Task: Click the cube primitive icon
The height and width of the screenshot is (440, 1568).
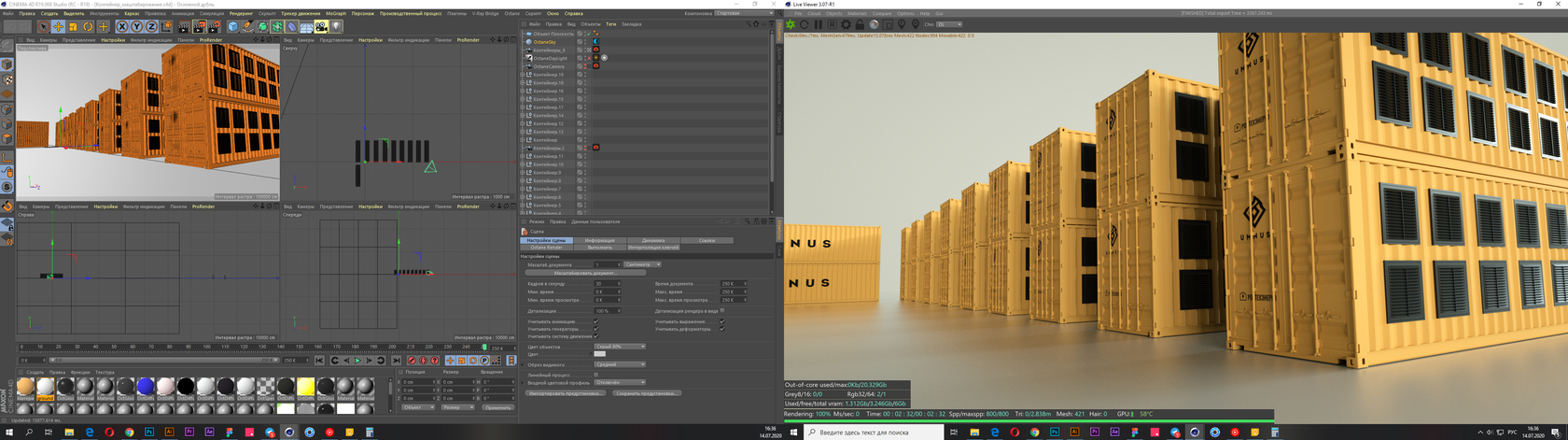Action: point(233,27)
